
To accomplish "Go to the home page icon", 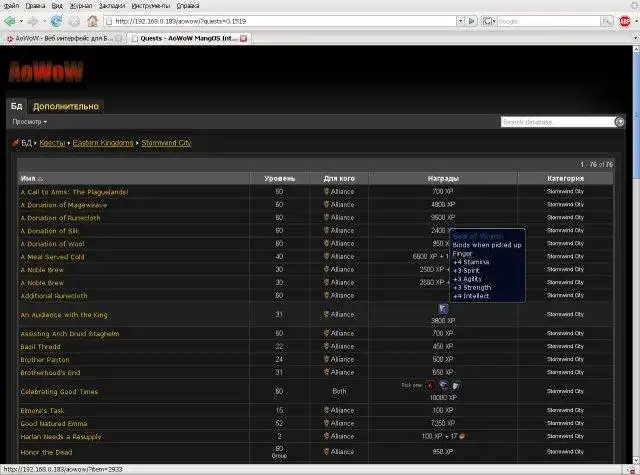I will coord(93,21).
